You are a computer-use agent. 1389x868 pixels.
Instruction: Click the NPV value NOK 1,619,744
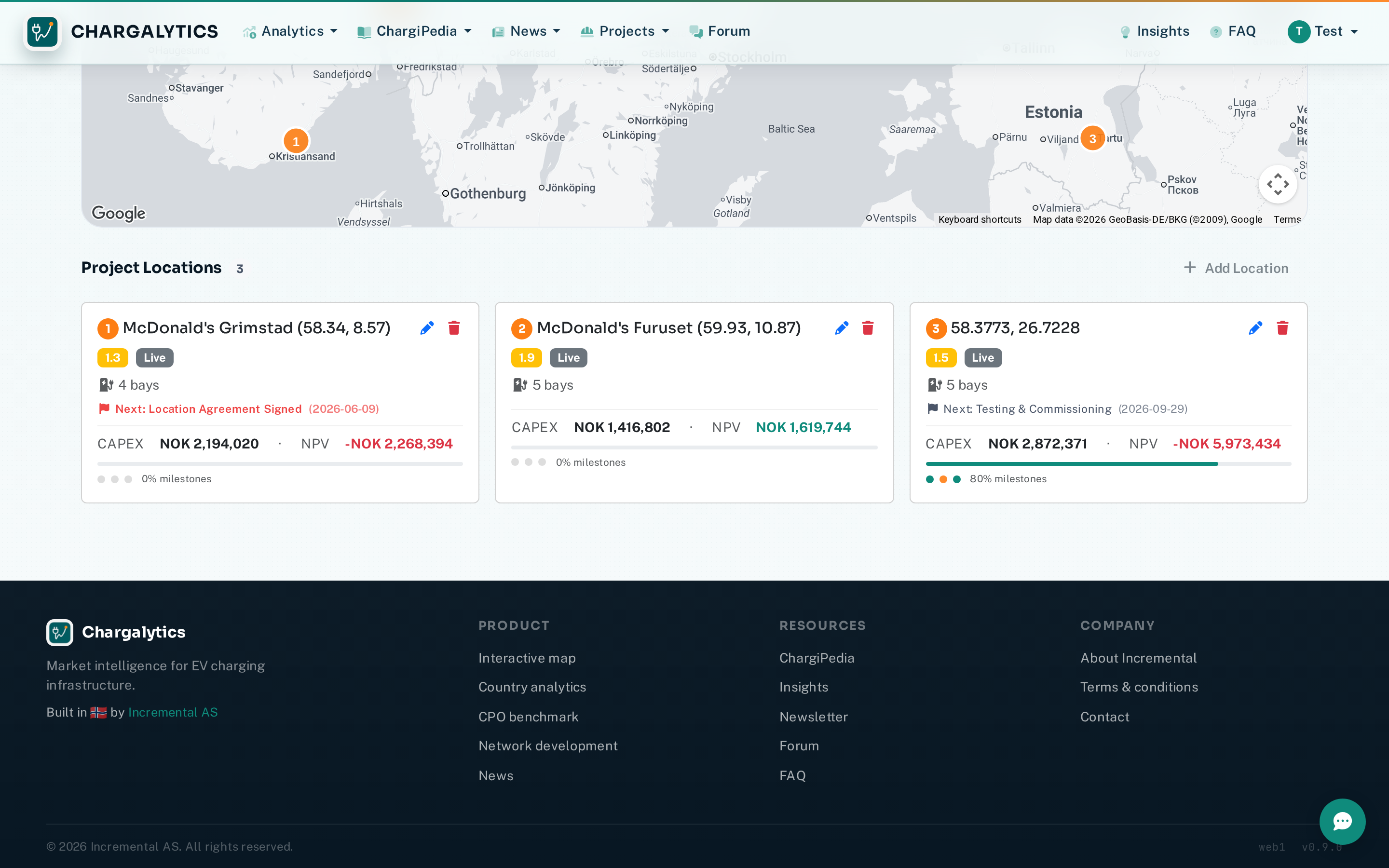point(803,427)
